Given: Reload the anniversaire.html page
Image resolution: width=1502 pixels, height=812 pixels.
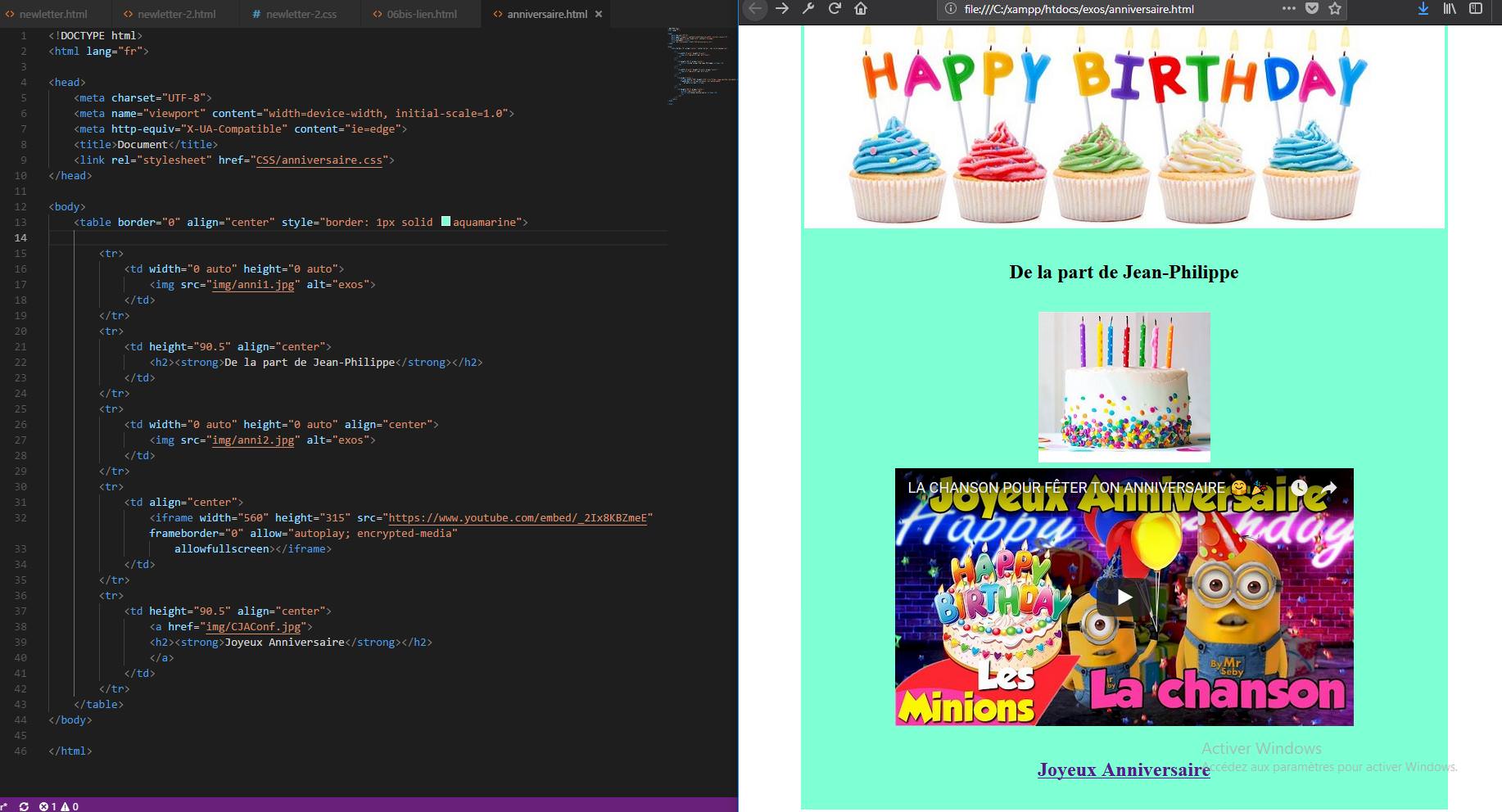Looking at the screenshot, I should pos(835,8).
